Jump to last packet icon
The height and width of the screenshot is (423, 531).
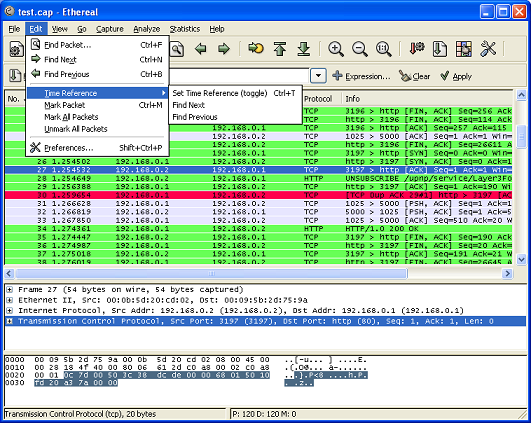coord(304,49)
